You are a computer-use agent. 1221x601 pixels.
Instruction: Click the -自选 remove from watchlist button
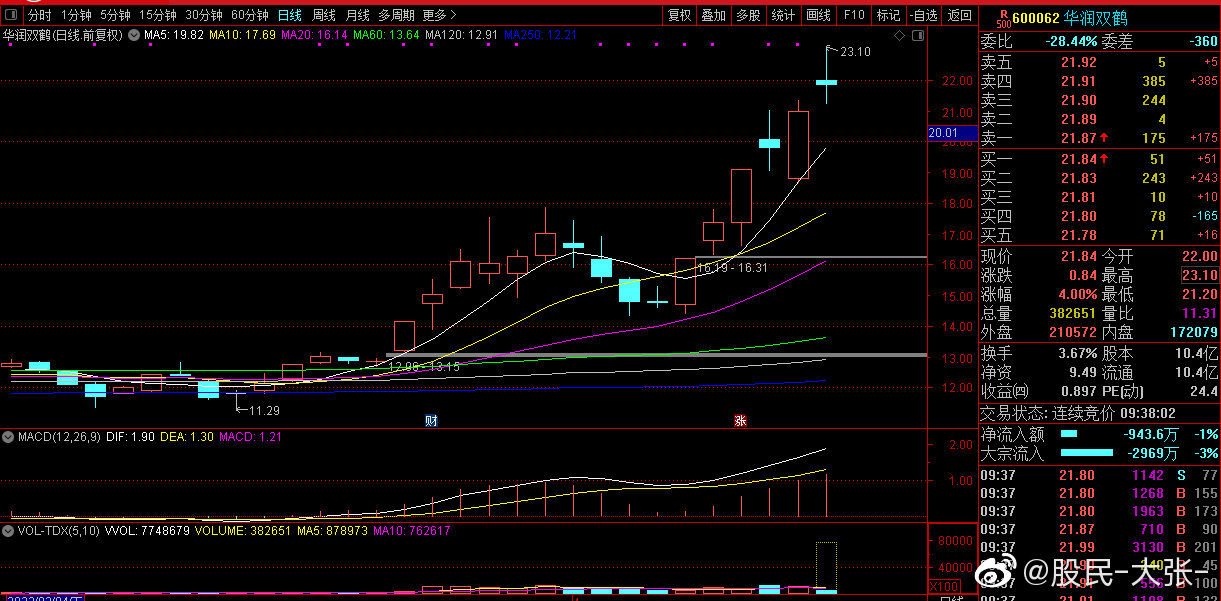click(923, 15)
